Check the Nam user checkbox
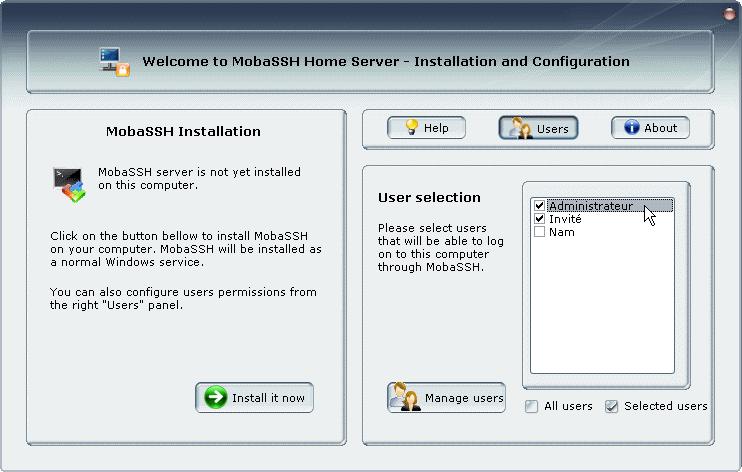 539,232
